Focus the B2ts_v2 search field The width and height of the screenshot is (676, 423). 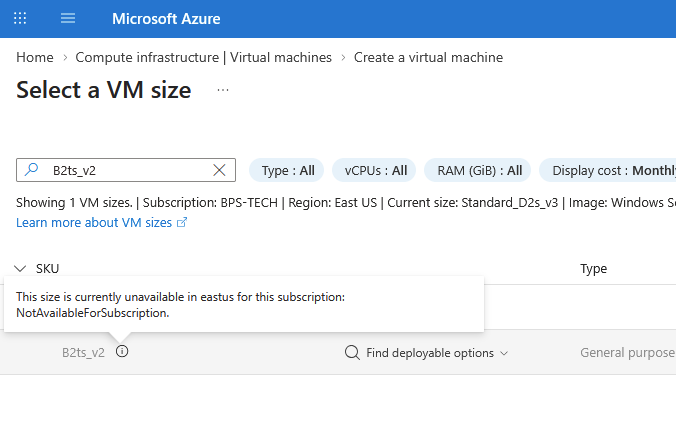coord(125,170)
